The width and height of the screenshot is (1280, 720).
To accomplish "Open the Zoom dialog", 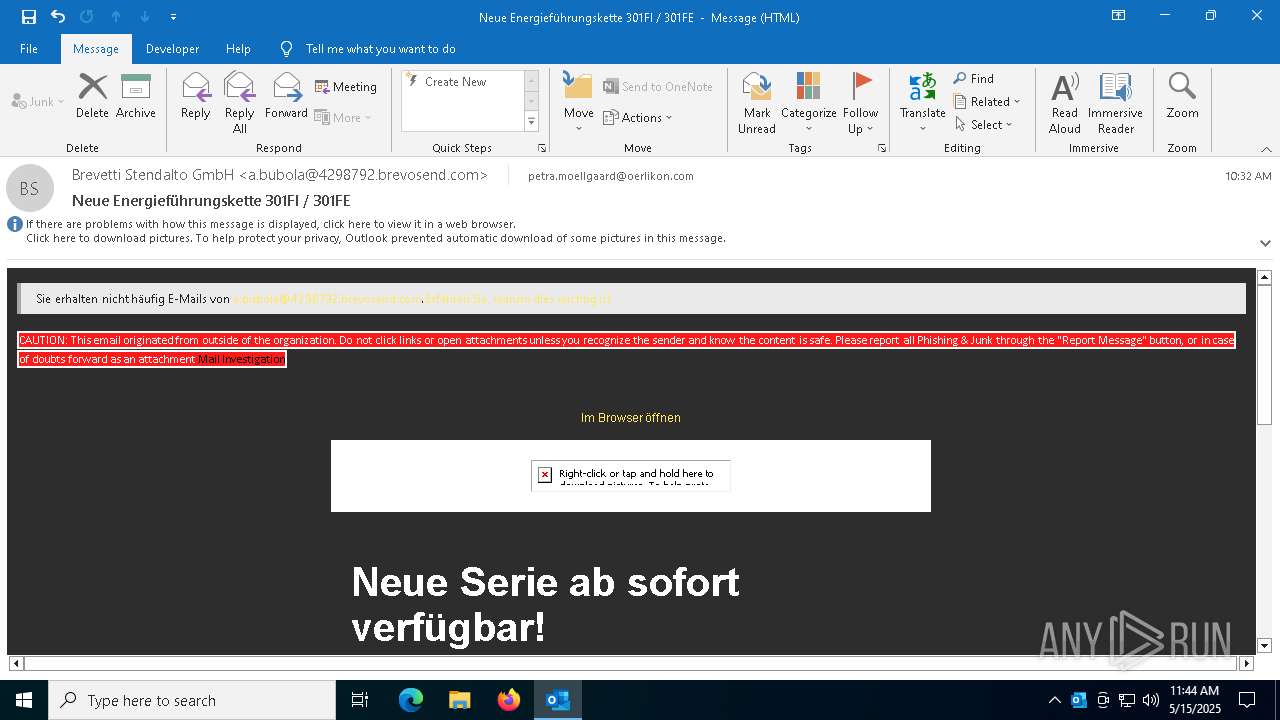I will click(1182, 96).
